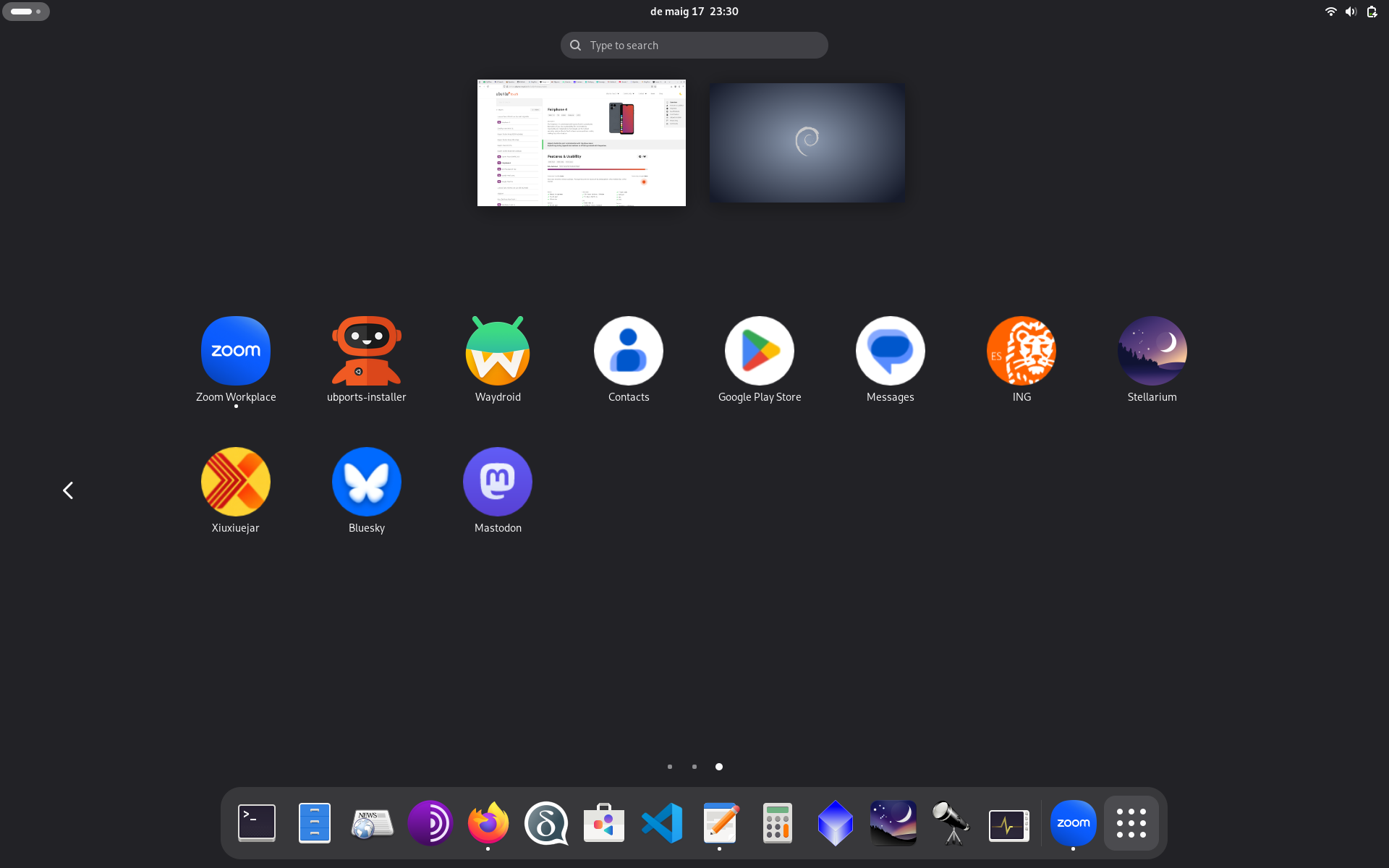
Task: Open Tor Browser from the dash
Action: coord(430,823)
